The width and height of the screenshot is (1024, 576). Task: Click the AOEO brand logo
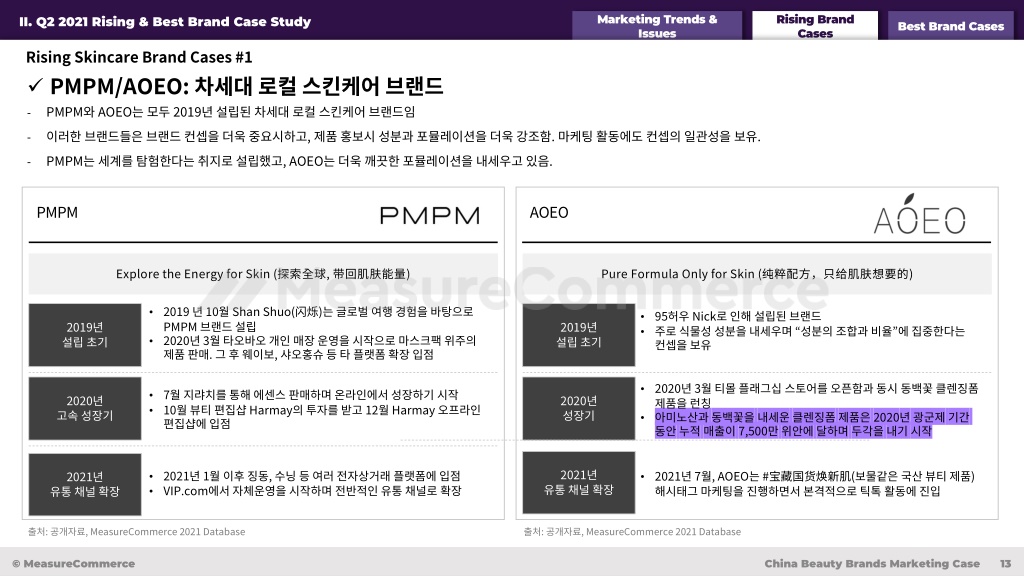point(920,214)
